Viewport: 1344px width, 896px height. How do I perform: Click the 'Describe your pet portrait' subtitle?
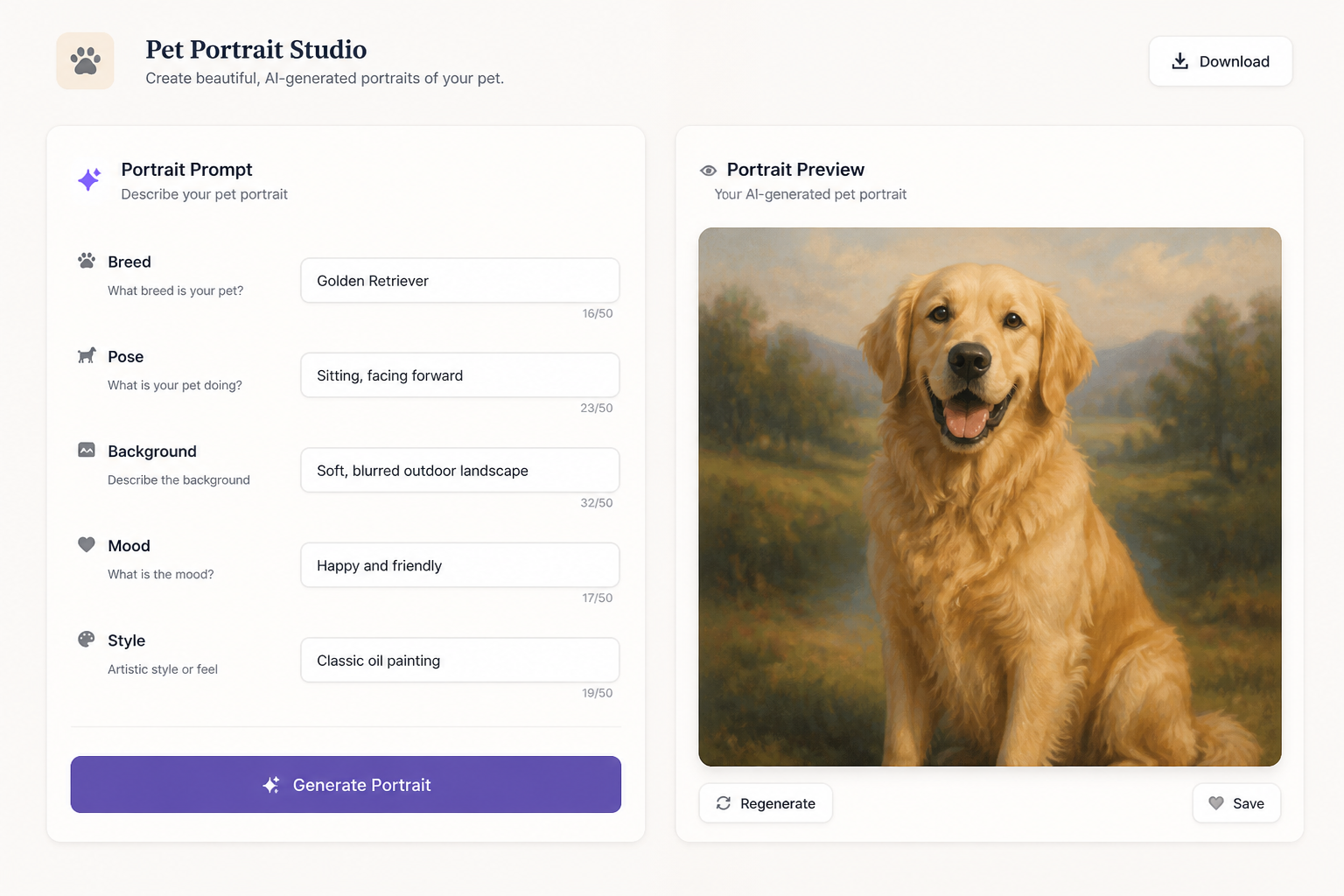pyautogui.click(x=204, y=194)
